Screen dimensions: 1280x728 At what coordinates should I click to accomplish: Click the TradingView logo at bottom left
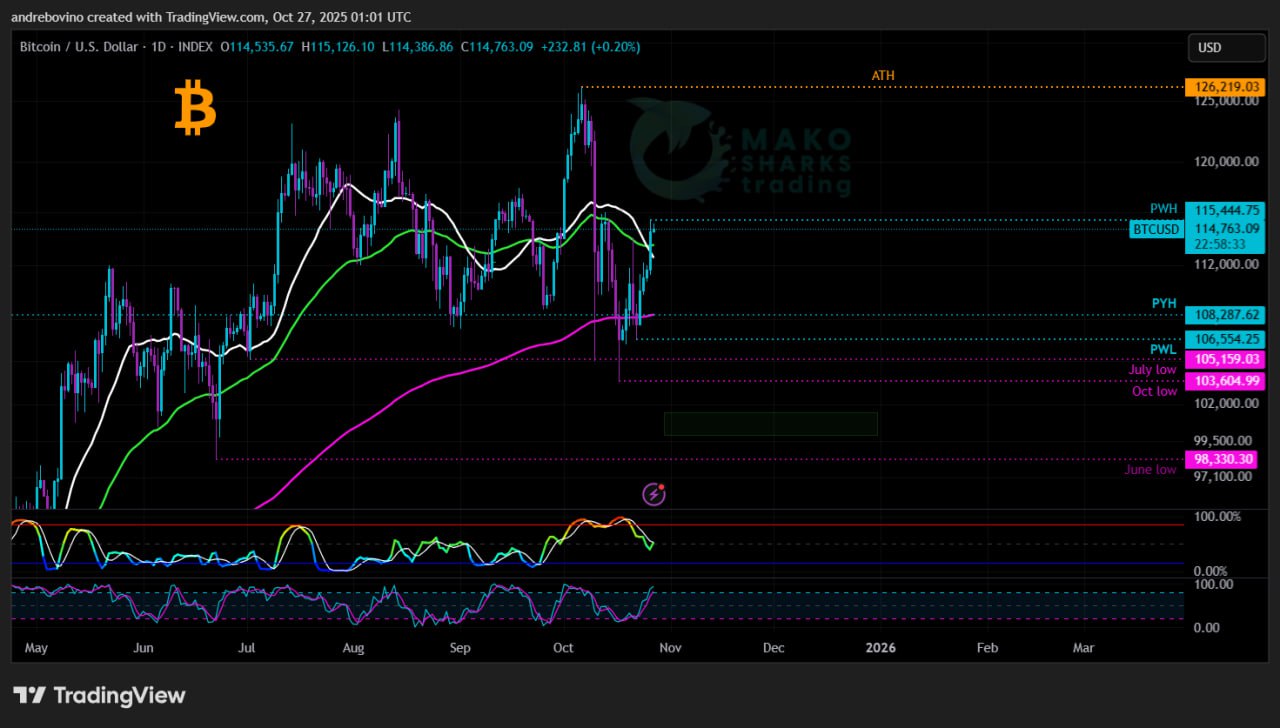[x=99, y=695]
